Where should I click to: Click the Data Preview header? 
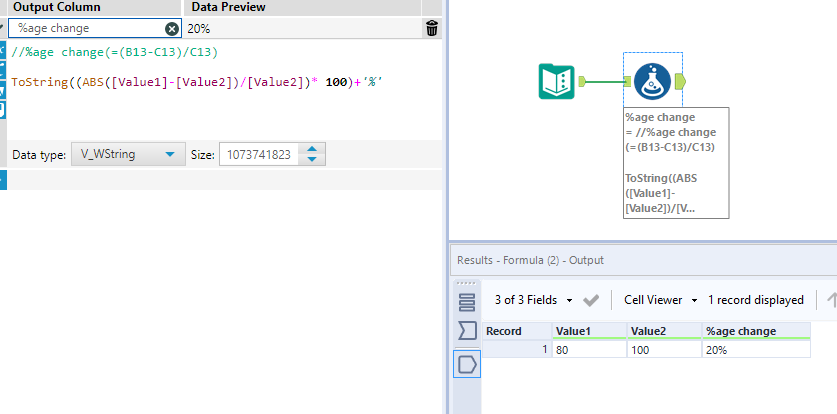pyautogui.click(x=228, y=7)
